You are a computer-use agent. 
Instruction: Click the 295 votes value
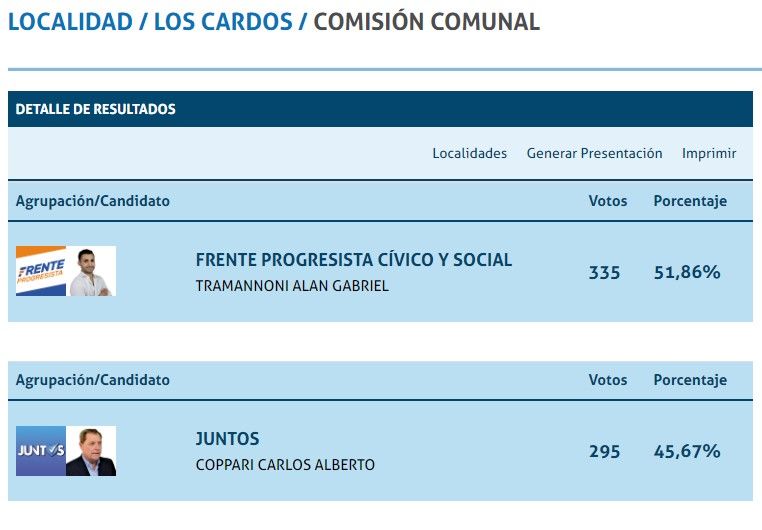point(604,452)
